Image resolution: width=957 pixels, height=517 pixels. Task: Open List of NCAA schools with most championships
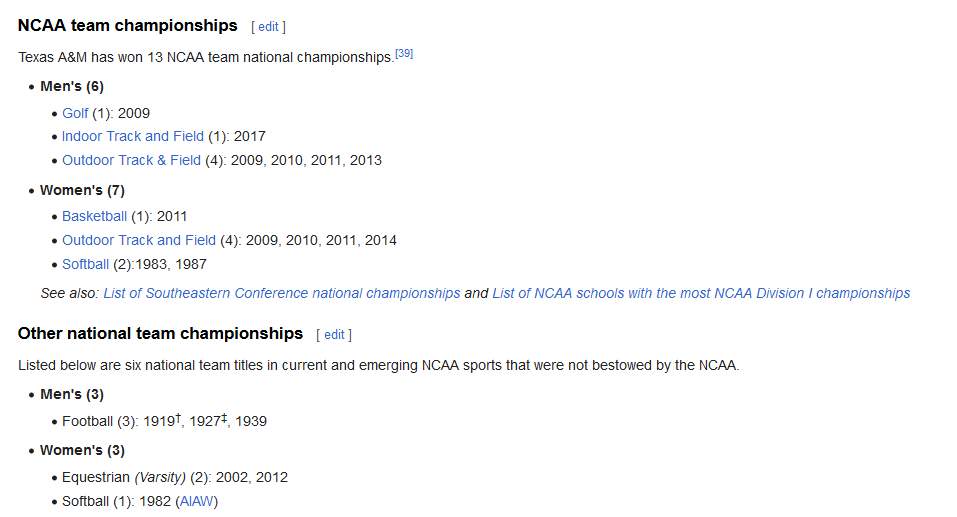coord(701,293)
